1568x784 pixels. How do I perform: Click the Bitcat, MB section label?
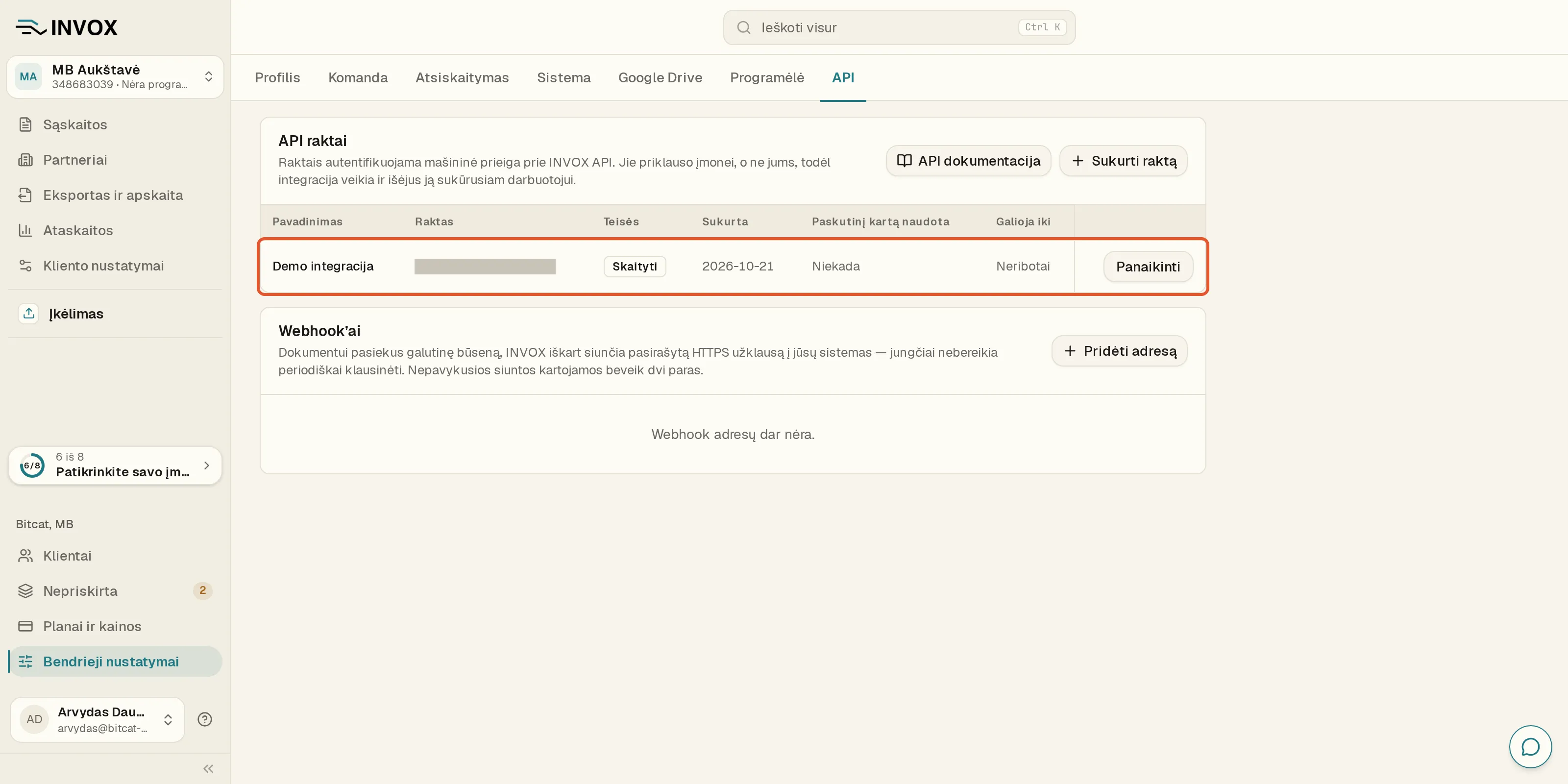pyautogui.click(x=45, y=524)
